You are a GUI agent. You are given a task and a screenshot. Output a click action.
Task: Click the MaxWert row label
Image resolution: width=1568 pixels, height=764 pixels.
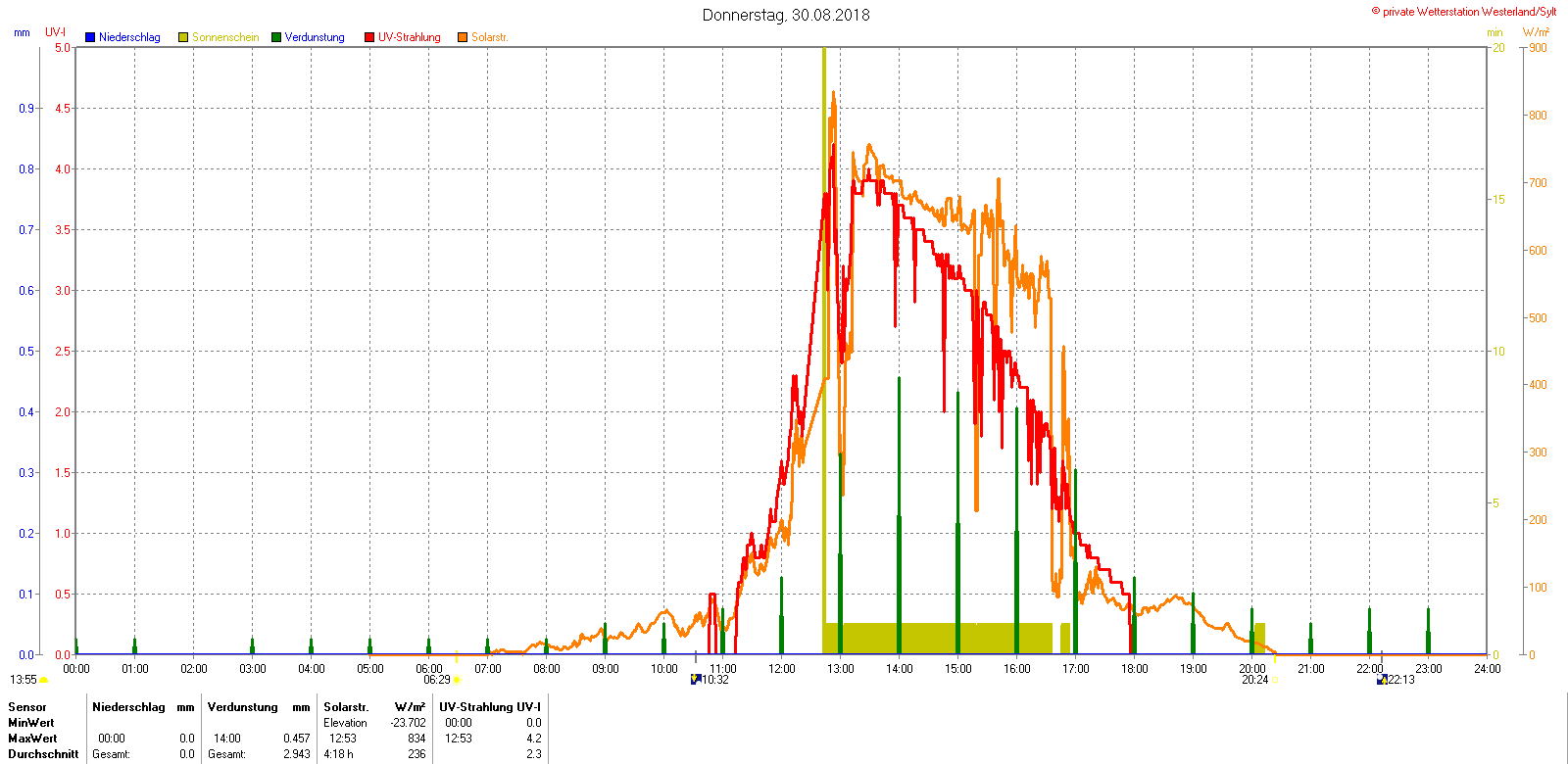32,739
